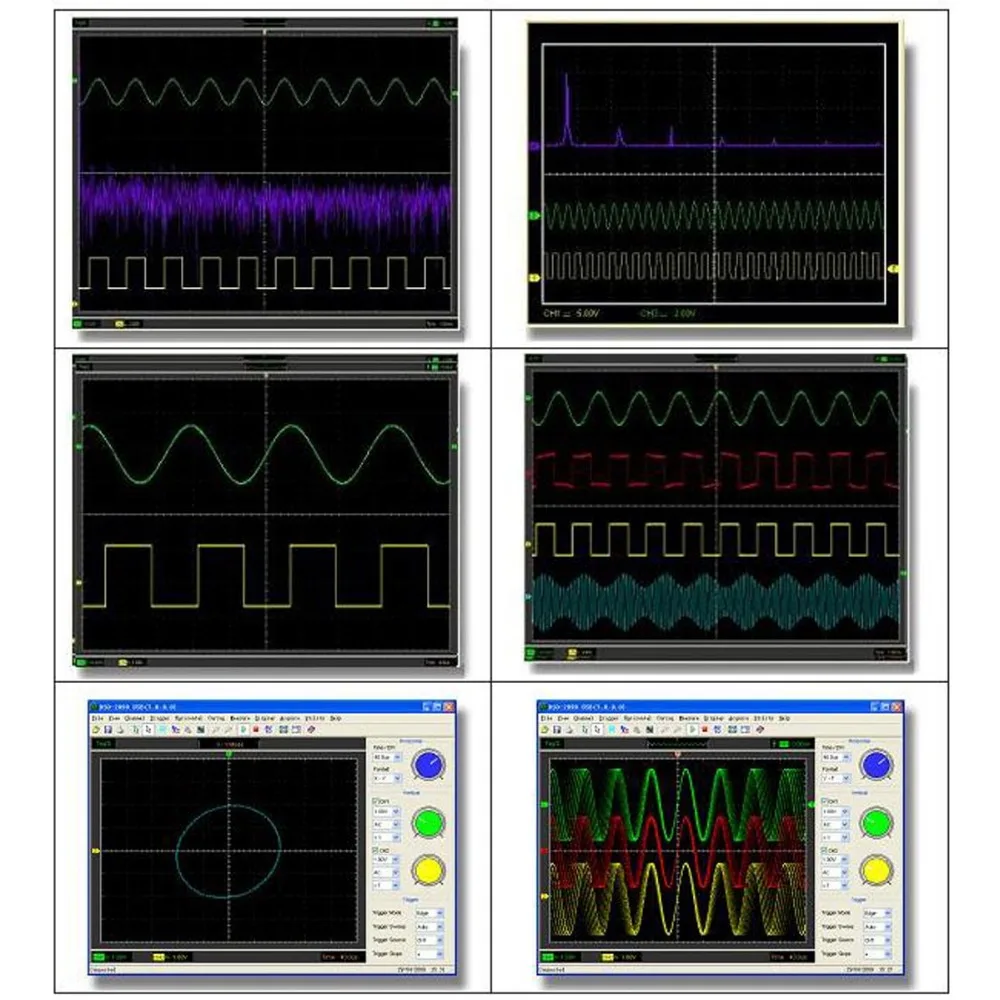Open CH2 voltage dropdown in three-waveform window
Viewport: 1000px width, 1000px height.
coord(835,859)
